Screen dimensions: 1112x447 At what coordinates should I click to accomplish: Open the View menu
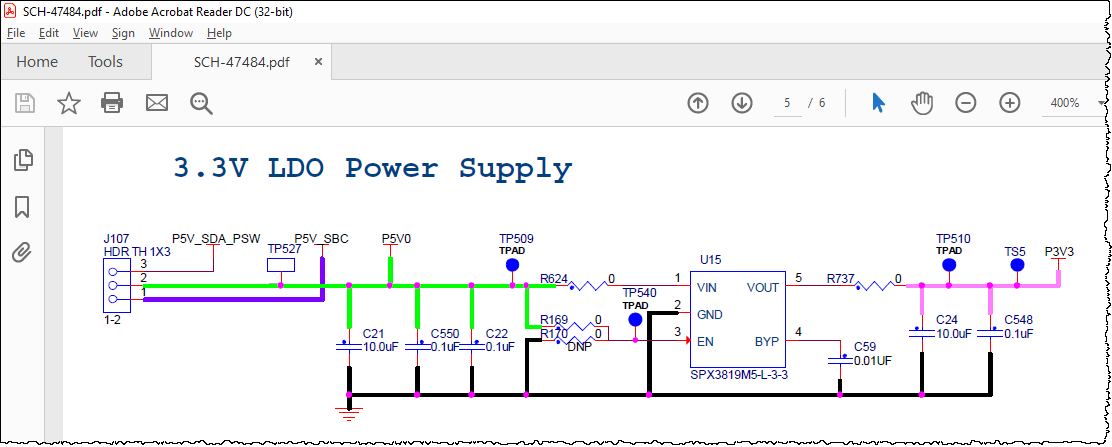[x=85, y=33]
